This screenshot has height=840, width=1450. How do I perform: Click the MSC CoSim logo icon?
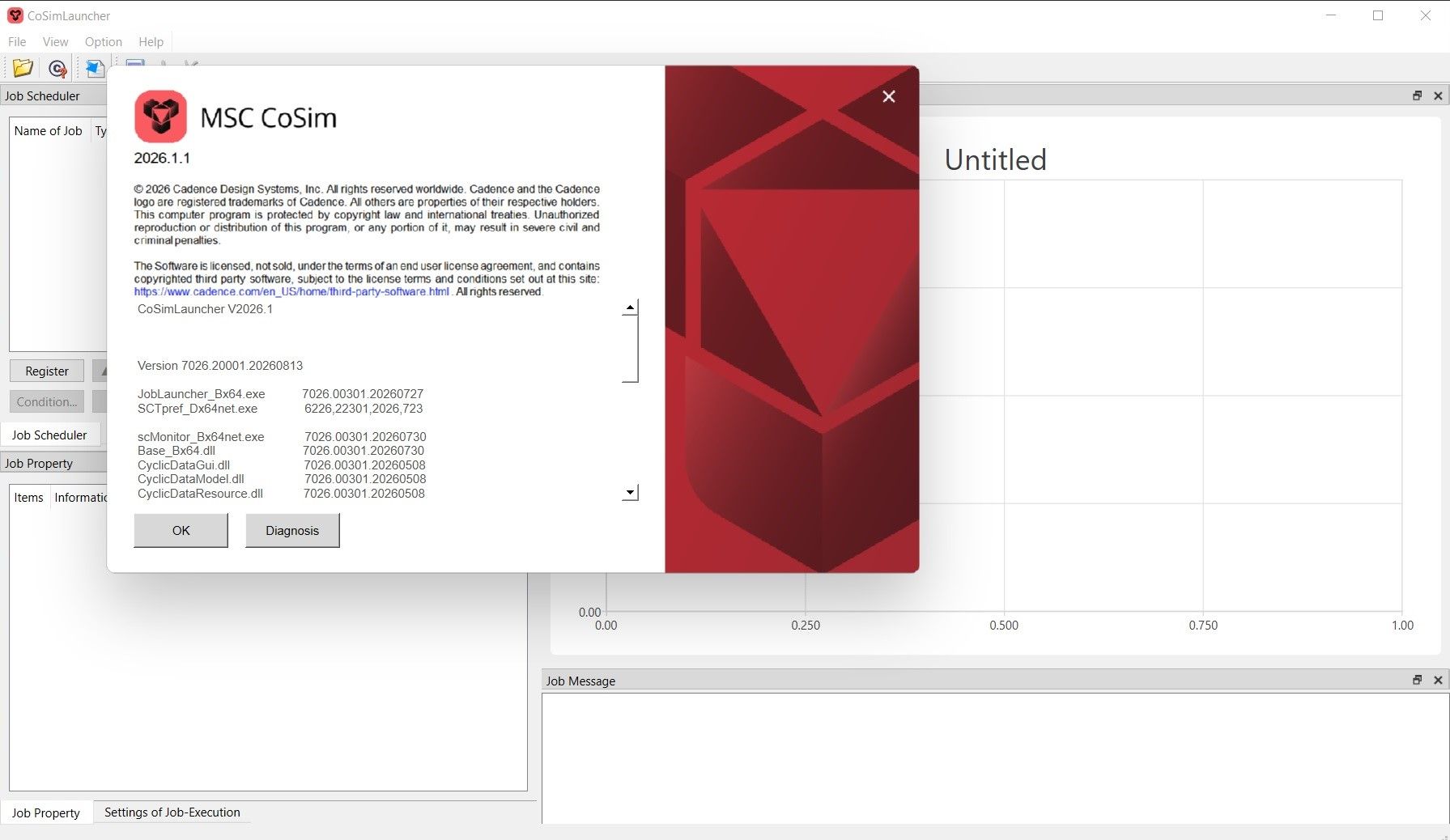point(160,117)
